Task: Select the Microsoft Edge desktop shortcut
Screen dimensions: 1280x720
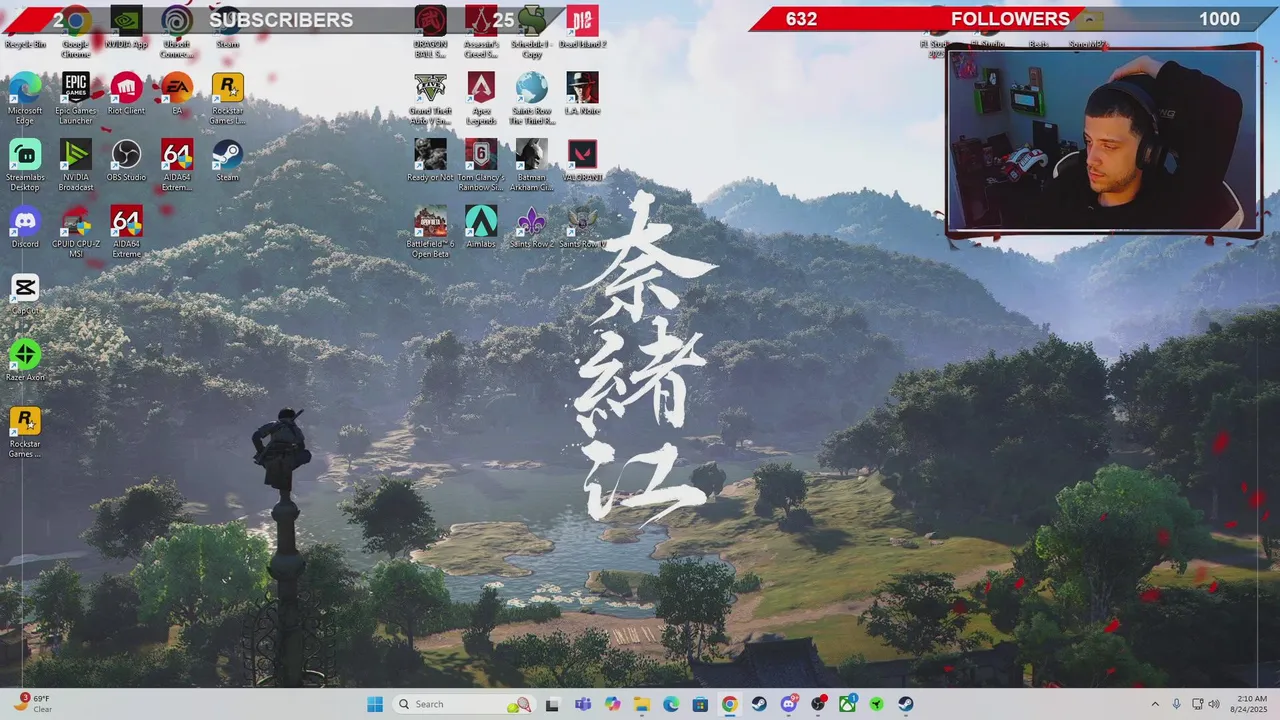Action: [x=25, y=98]
